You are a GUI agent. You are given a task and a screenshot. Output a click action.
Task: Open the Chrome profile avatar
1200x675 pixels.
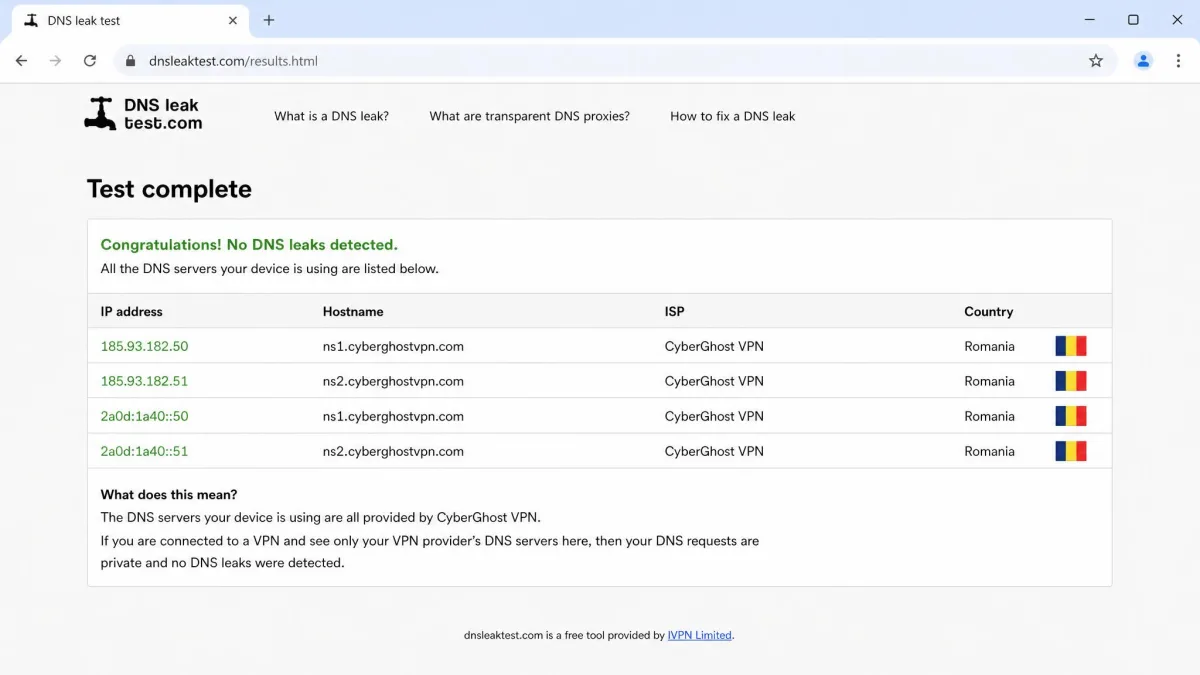click(1143, 61)
